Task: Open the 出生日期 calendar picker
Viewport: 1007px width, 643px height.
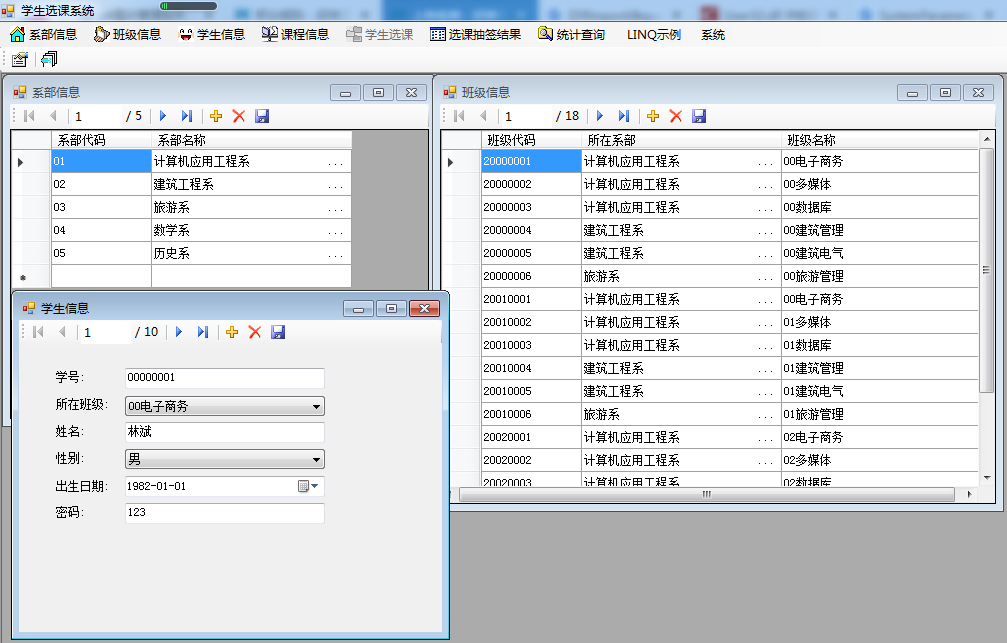Action: 308,486
